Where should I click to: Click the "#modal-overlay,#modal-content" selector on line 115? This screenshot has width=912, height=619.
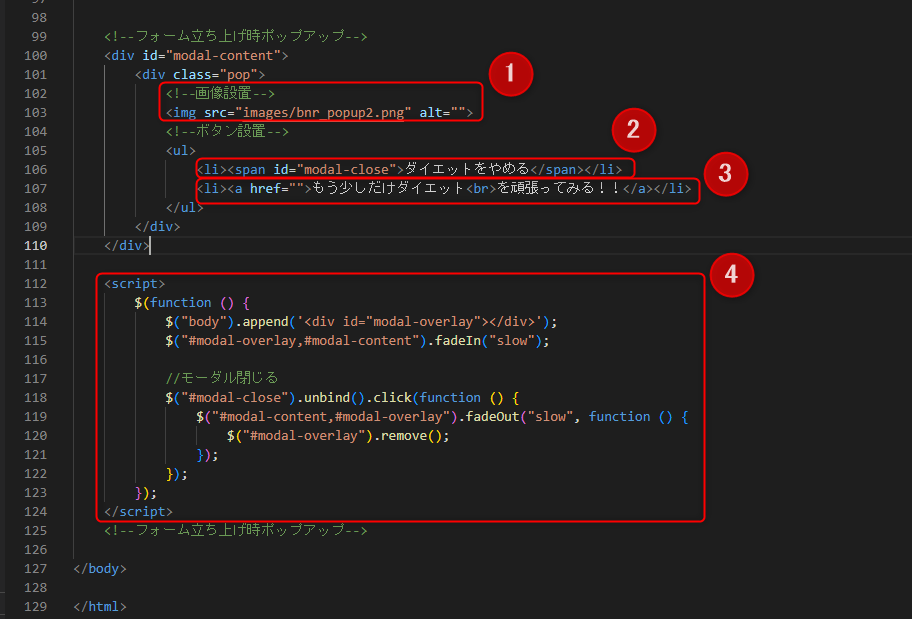pyautogui.click(x=300, y=340)
